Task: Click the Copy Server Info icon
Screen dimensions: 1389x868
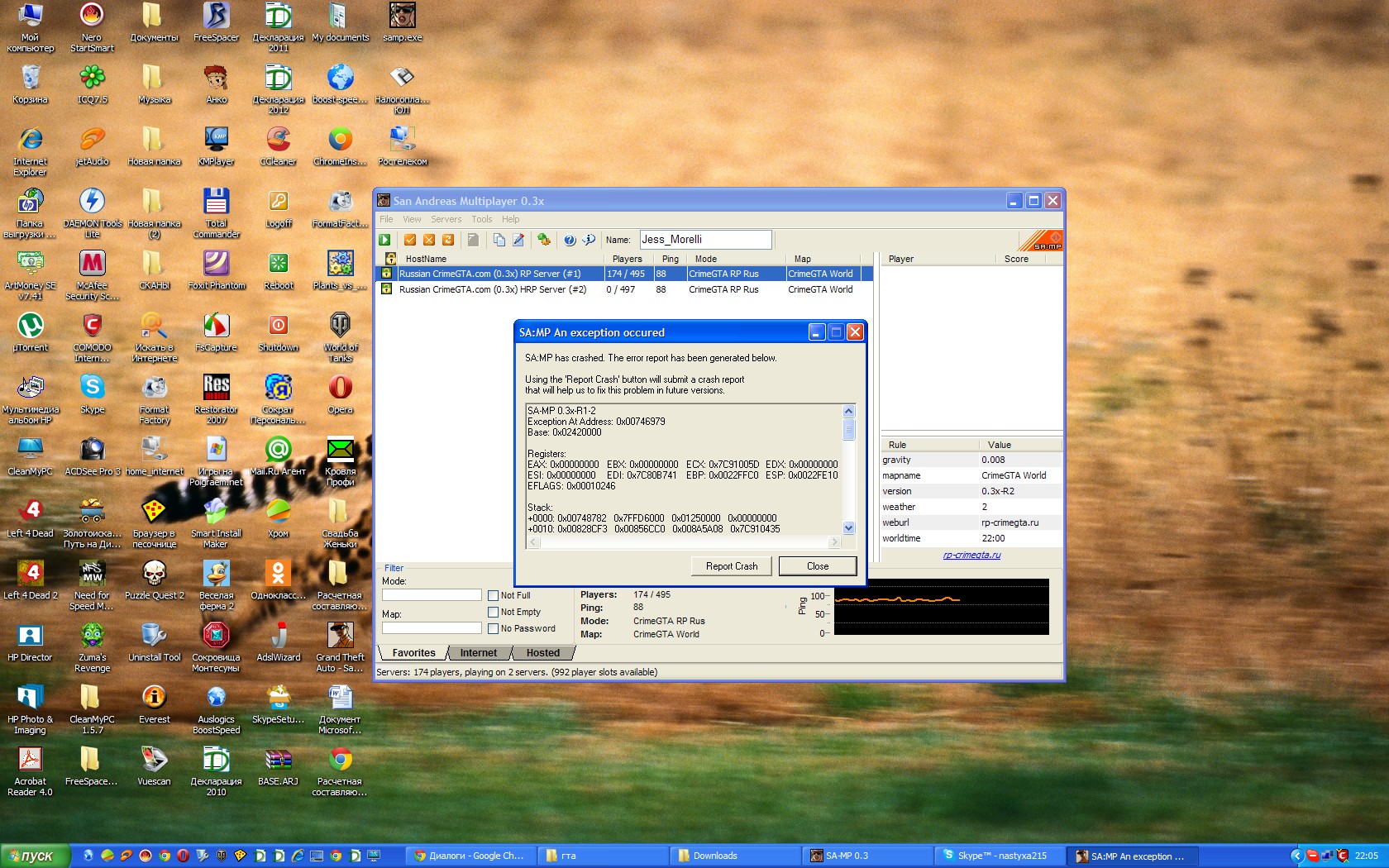Action: [x=499, y=240]
